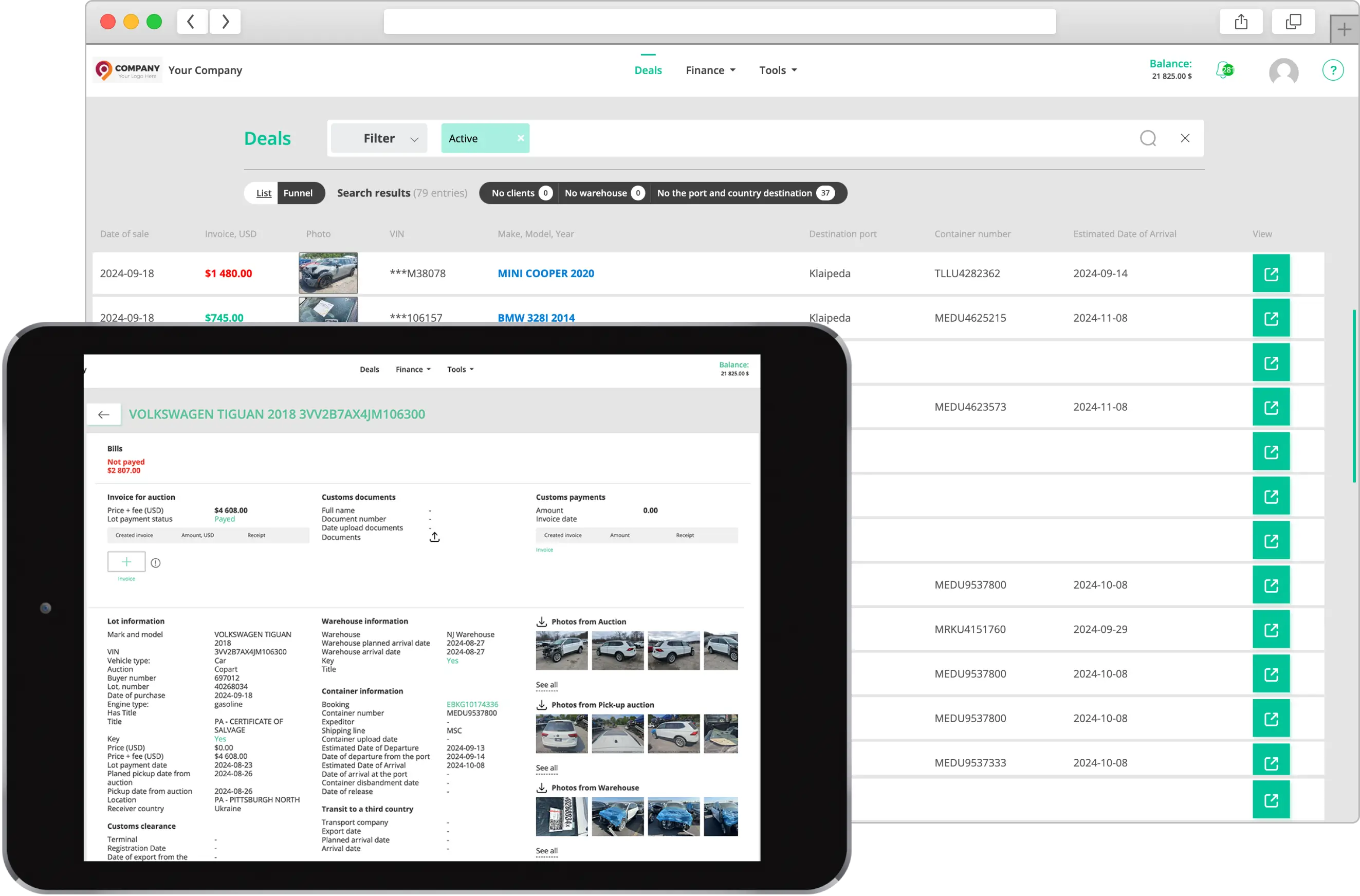Image resolution: width=1360 pixels, height=896 pixels.
Task: Click See all under Photos from Auction
Action: pyautogui.click(x=546, y=685)
